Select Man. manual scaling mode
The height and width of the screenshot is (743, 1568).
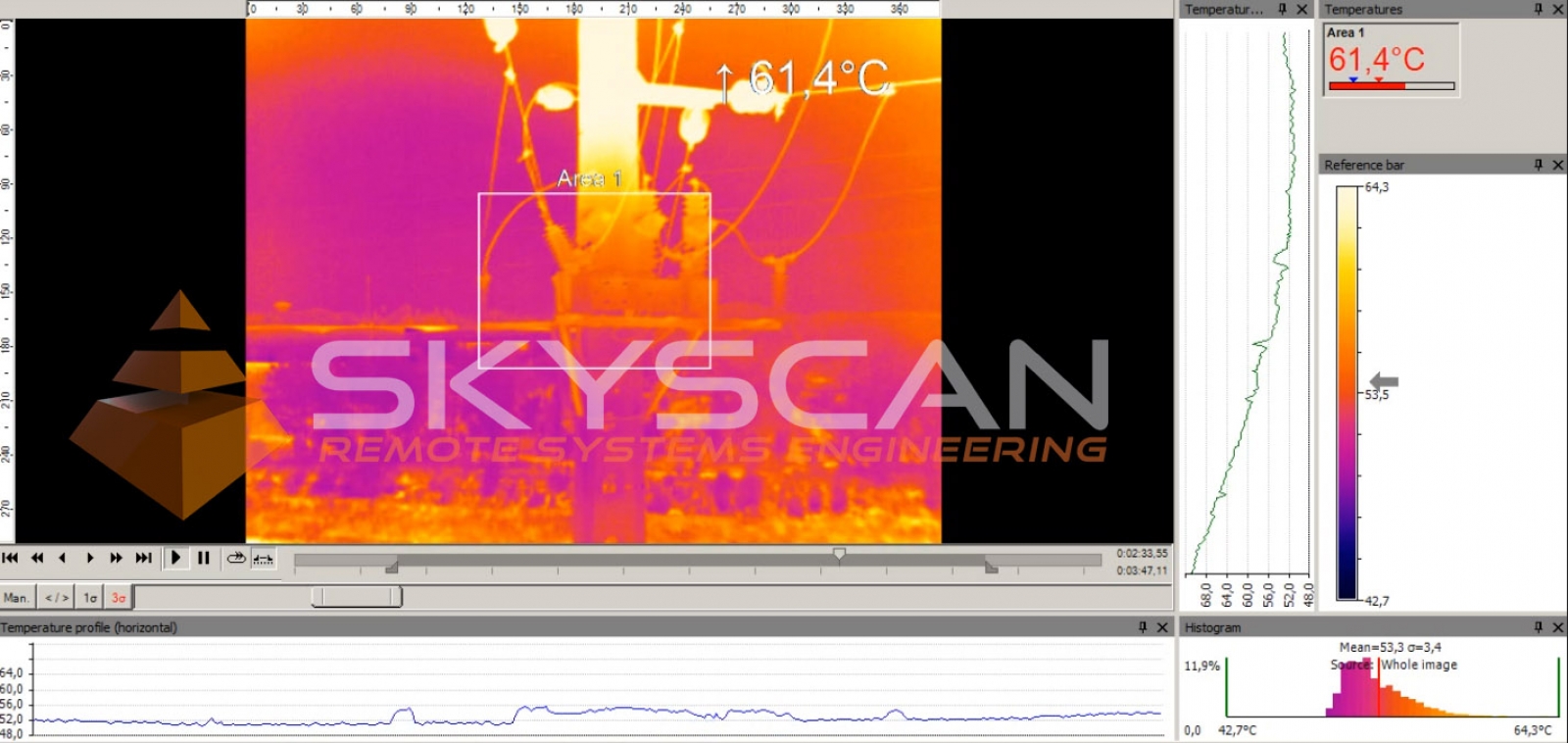[17, 597]
